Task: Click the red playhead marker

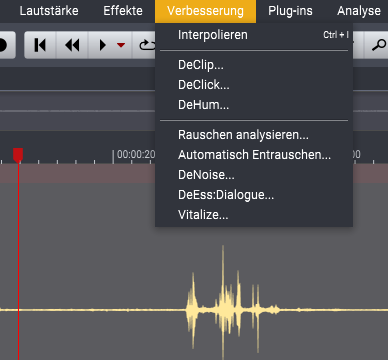Action: point(18,155)
